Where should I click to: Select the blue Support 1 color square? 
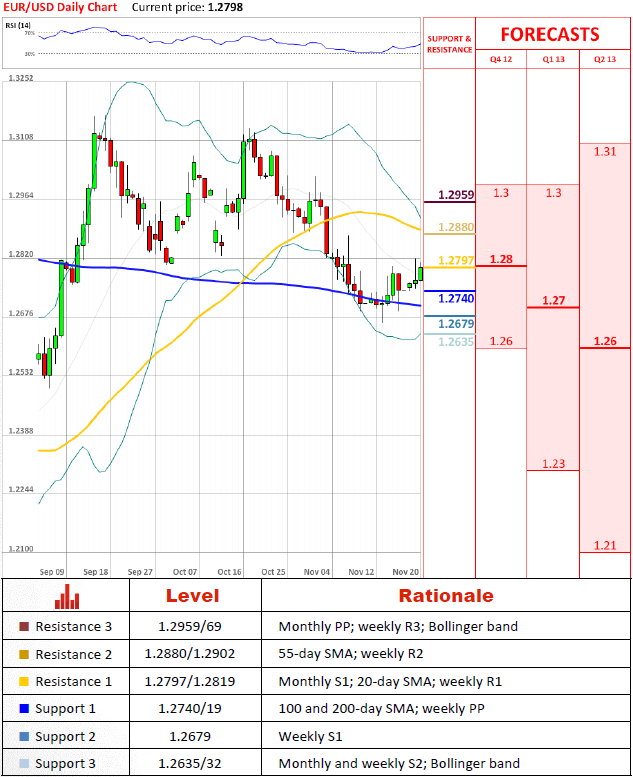24,709
